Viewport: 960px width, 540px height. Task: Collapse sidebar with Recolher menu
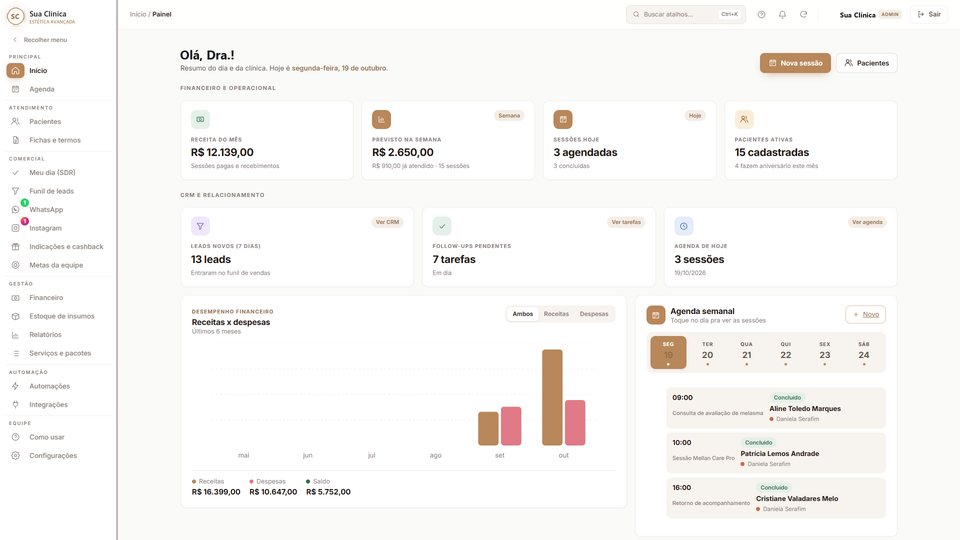(40, 40)
